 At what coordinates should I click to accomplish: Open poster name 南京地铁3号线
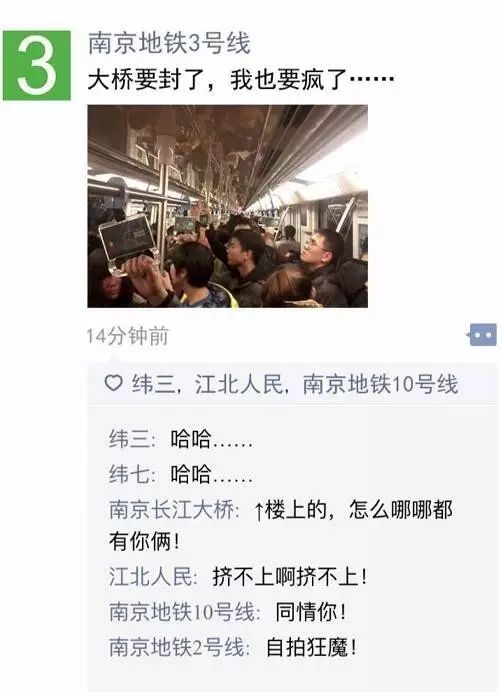coord(169,43)
